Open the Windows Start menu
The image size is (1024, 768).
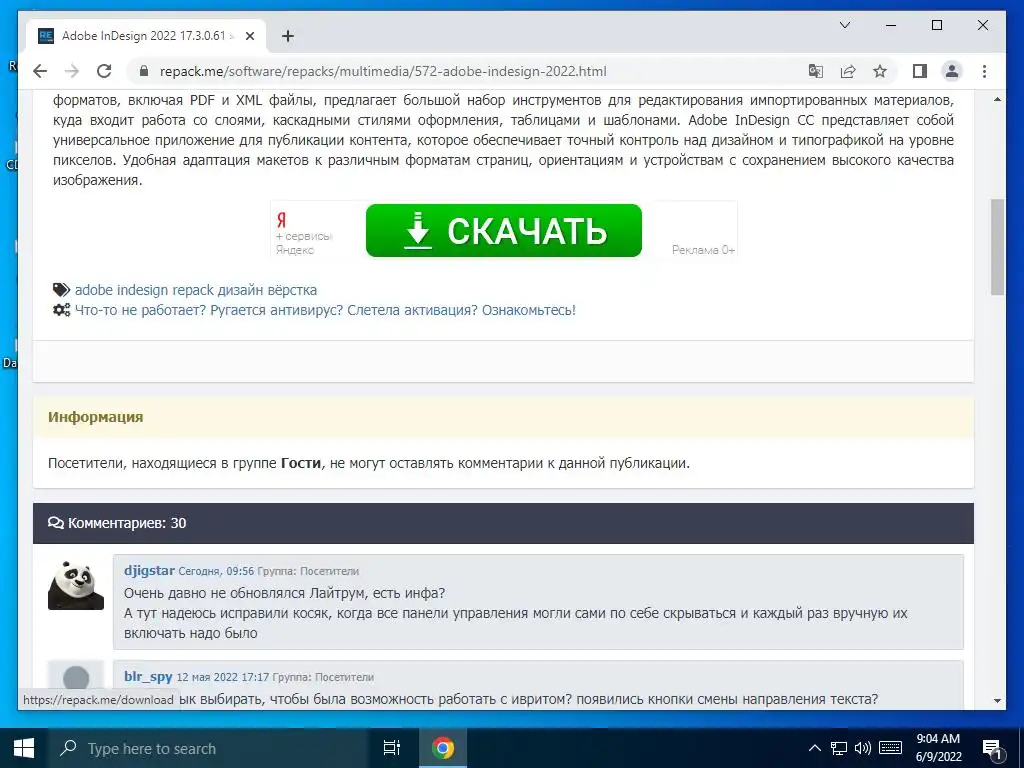pos(24,748)
